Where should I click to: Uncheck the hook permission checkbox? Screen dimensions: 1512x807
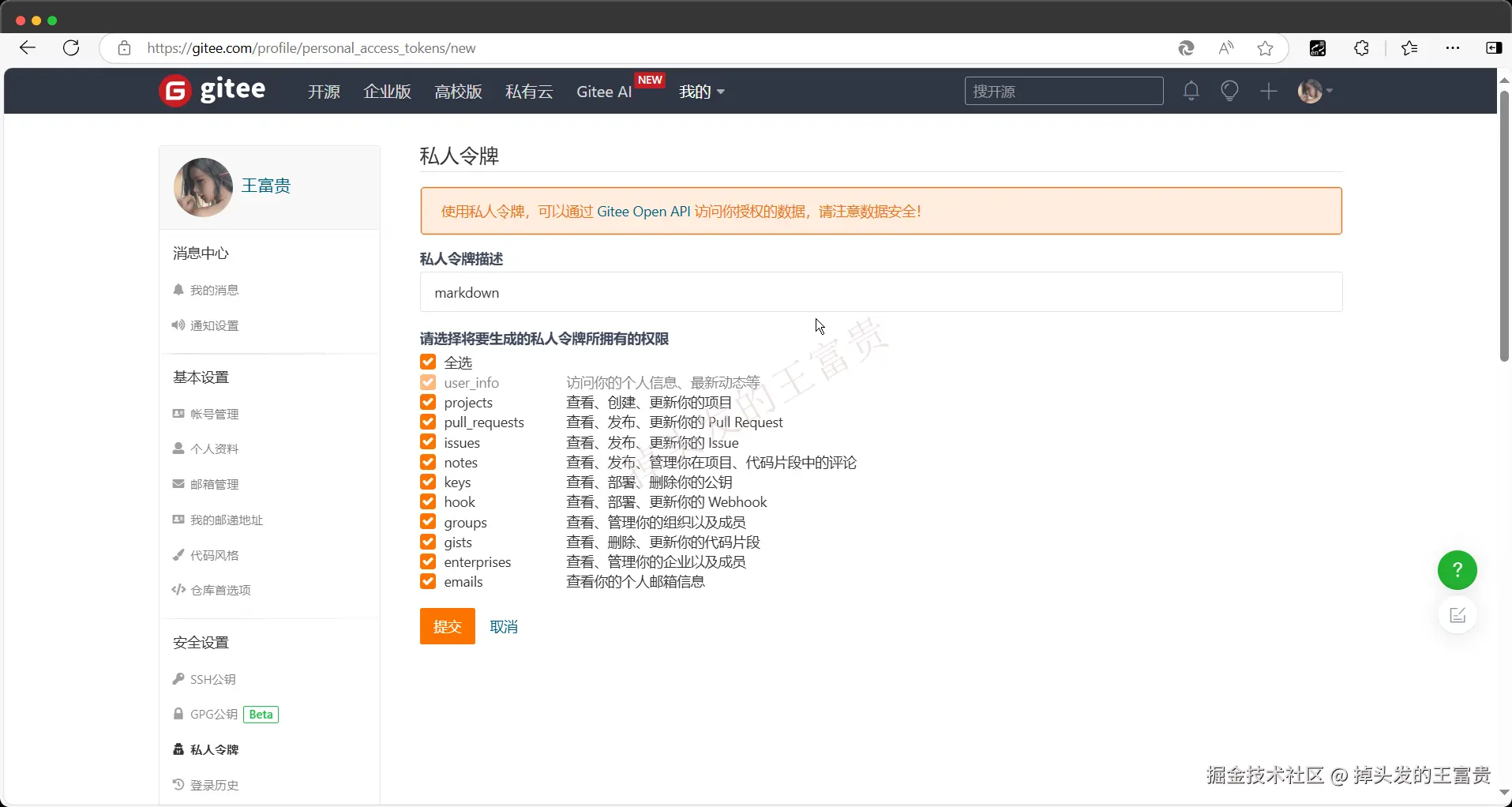(428, 501)
